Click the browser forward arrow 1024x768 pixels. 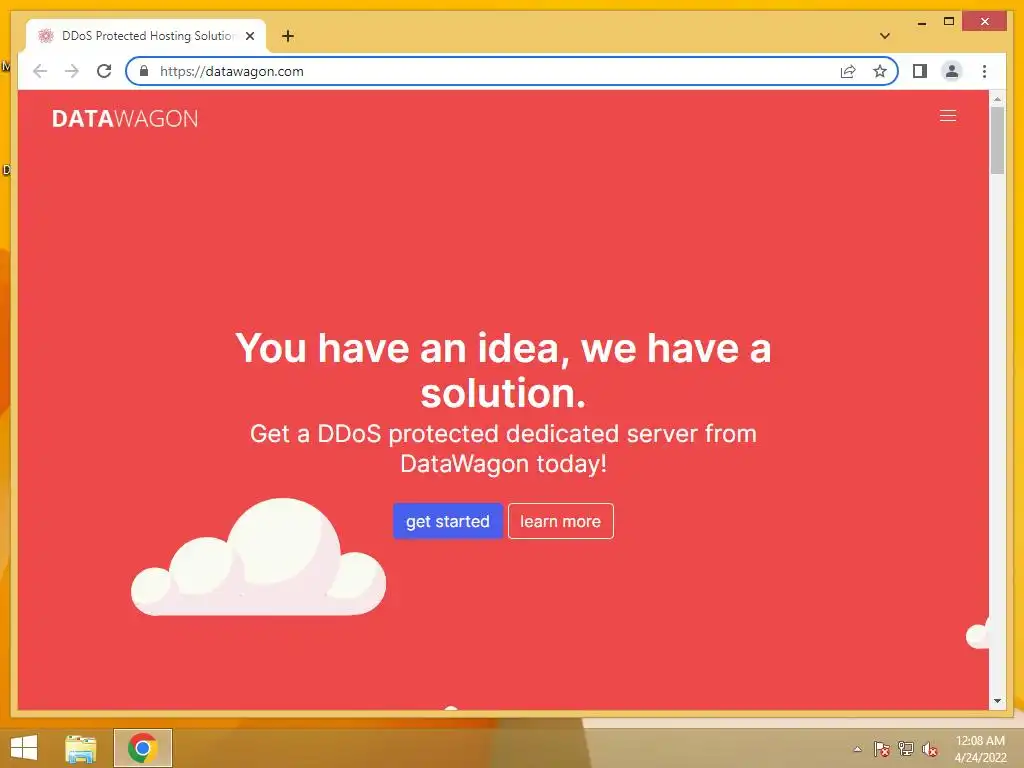(x=72, y=71)
